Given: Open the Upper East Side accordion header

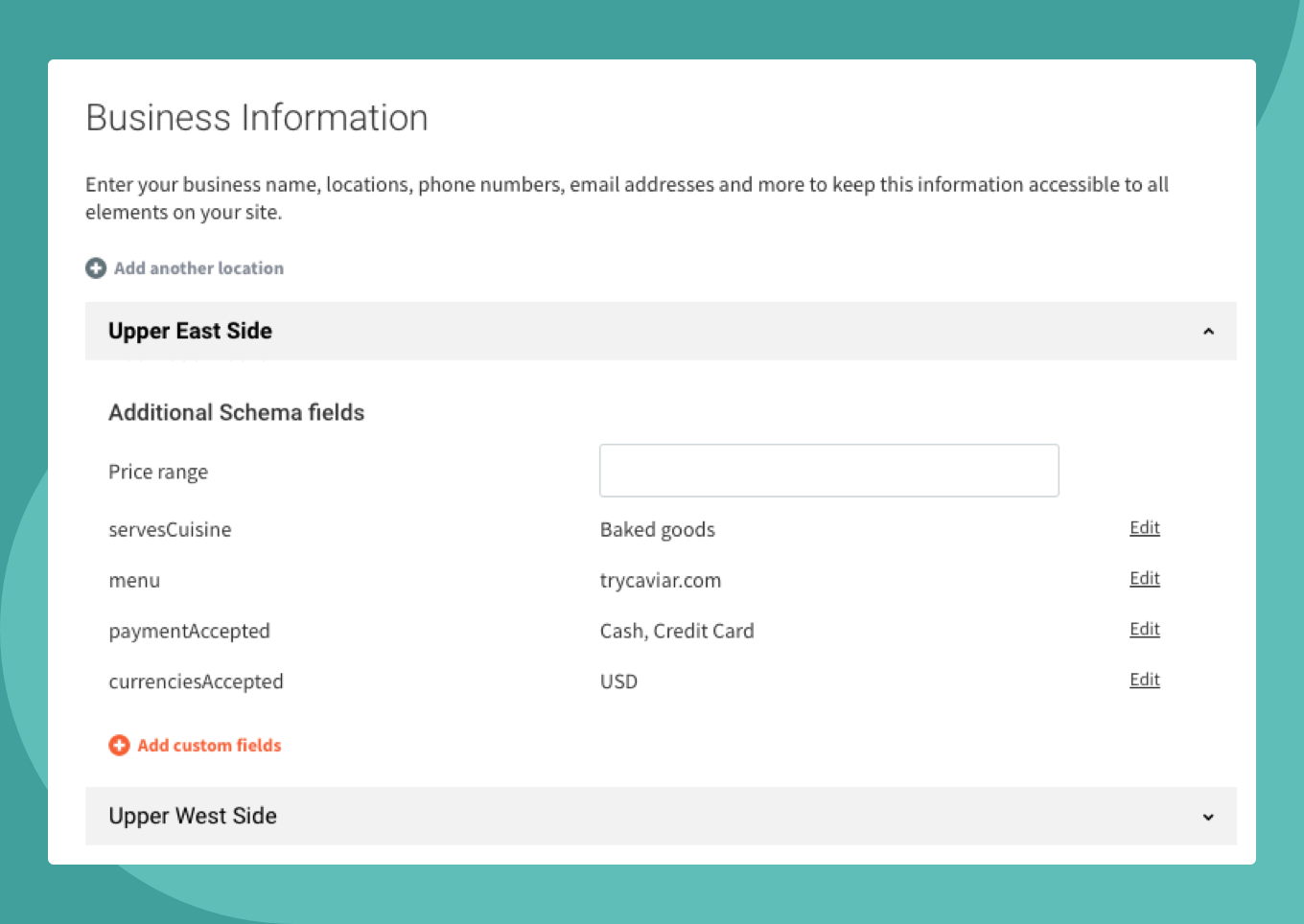Looking at the screenshot, I should 661,332.
